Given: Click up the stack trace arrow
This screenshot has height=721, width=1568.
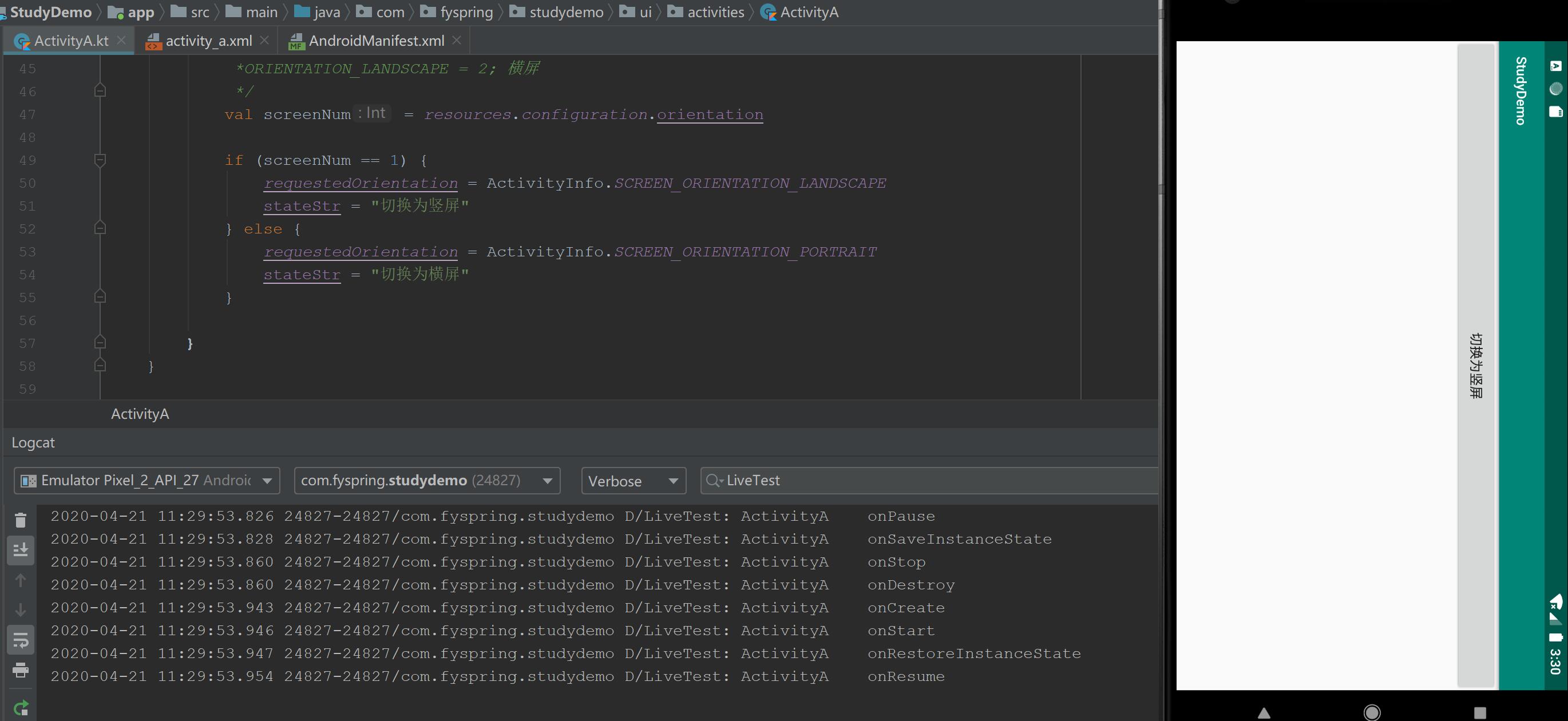Looking at the screenshot, I should click(21, 580).
